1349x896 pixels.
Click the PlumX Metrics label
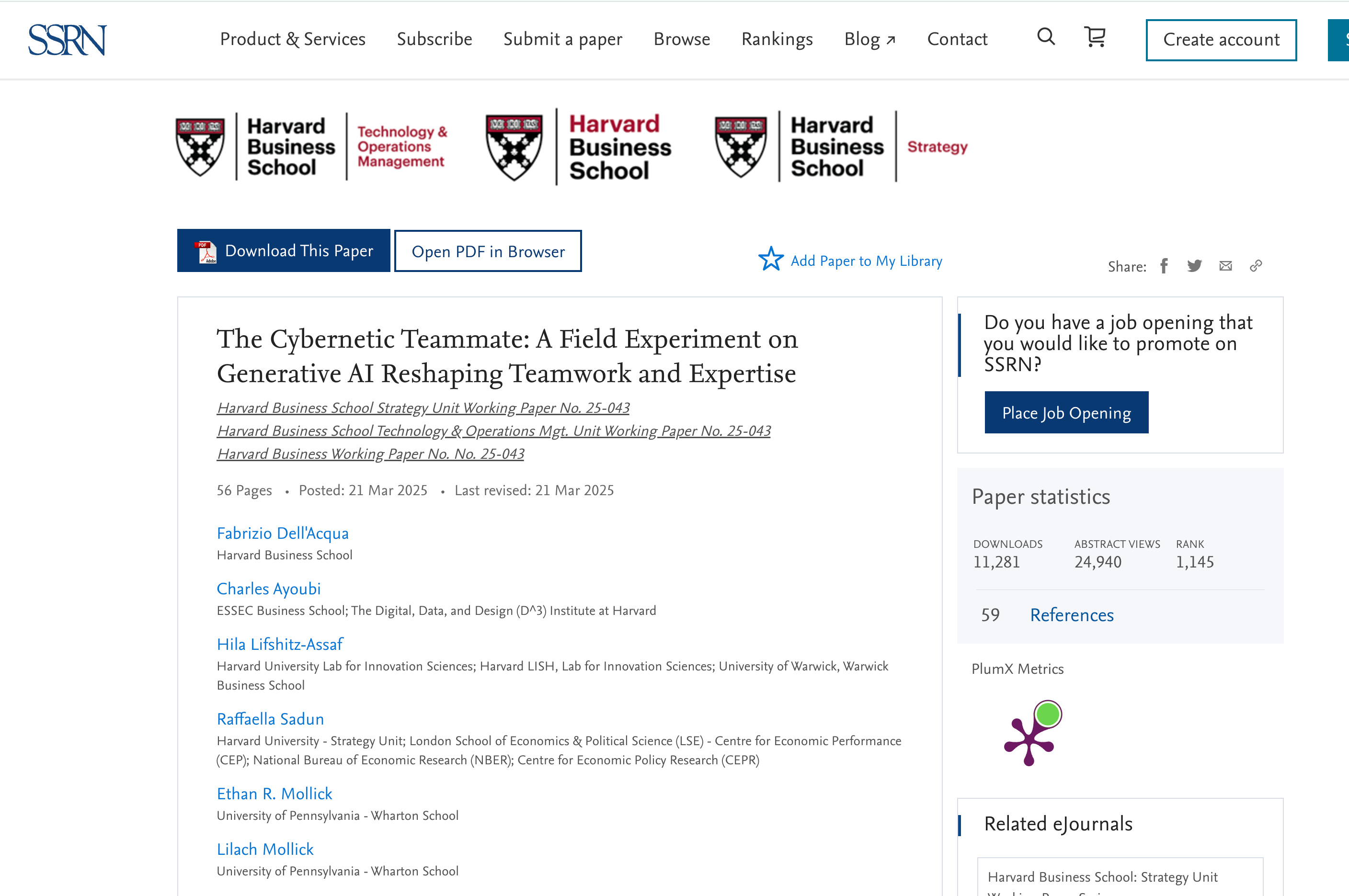(x=1017, y=669)
